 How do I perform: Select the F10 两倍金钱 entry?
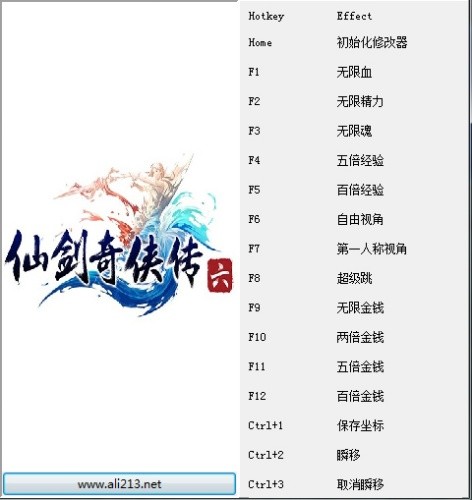point(354,337)
